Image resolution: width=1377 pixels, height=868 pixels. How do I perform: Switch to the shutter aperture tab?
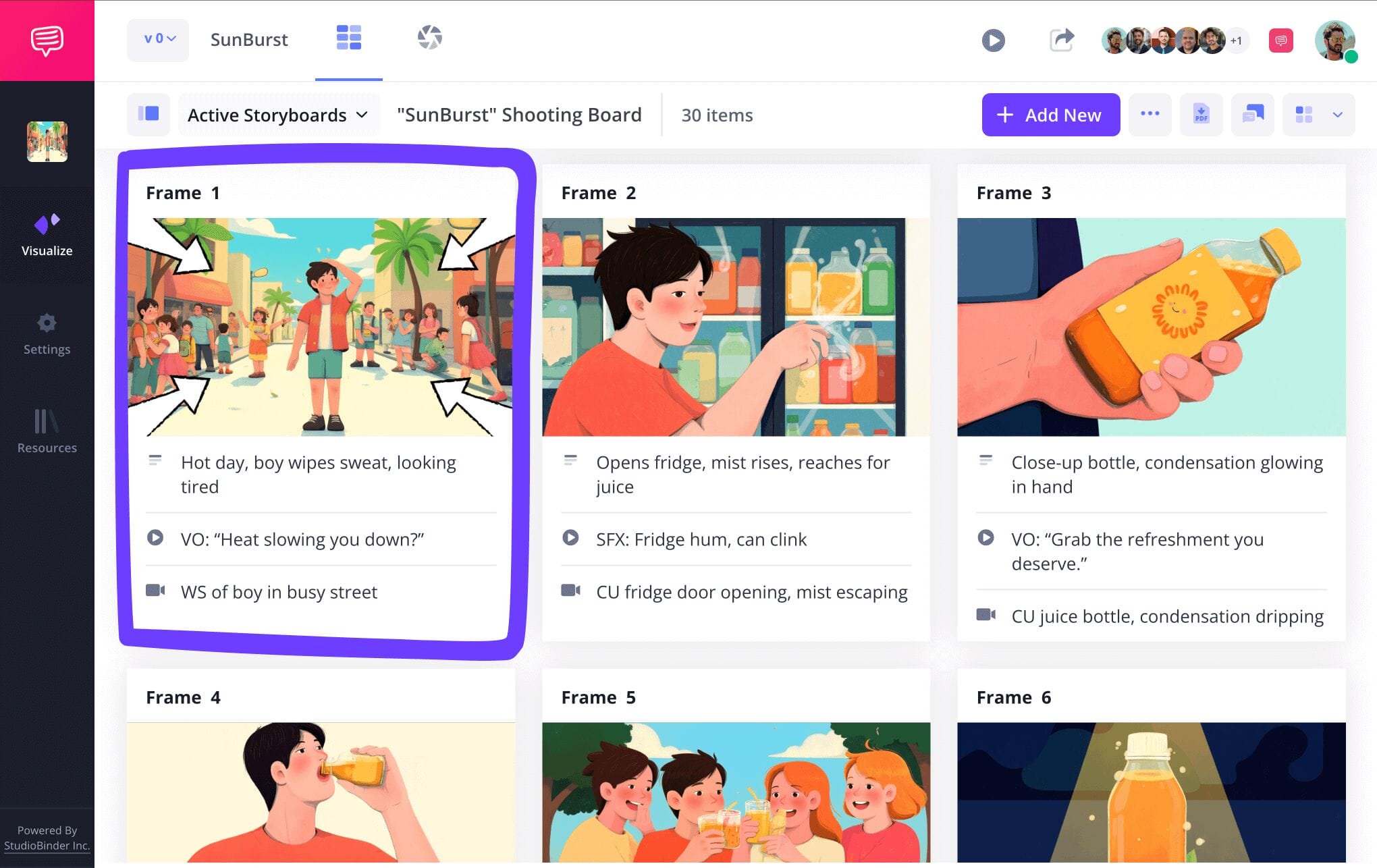(x=429, y=38)
